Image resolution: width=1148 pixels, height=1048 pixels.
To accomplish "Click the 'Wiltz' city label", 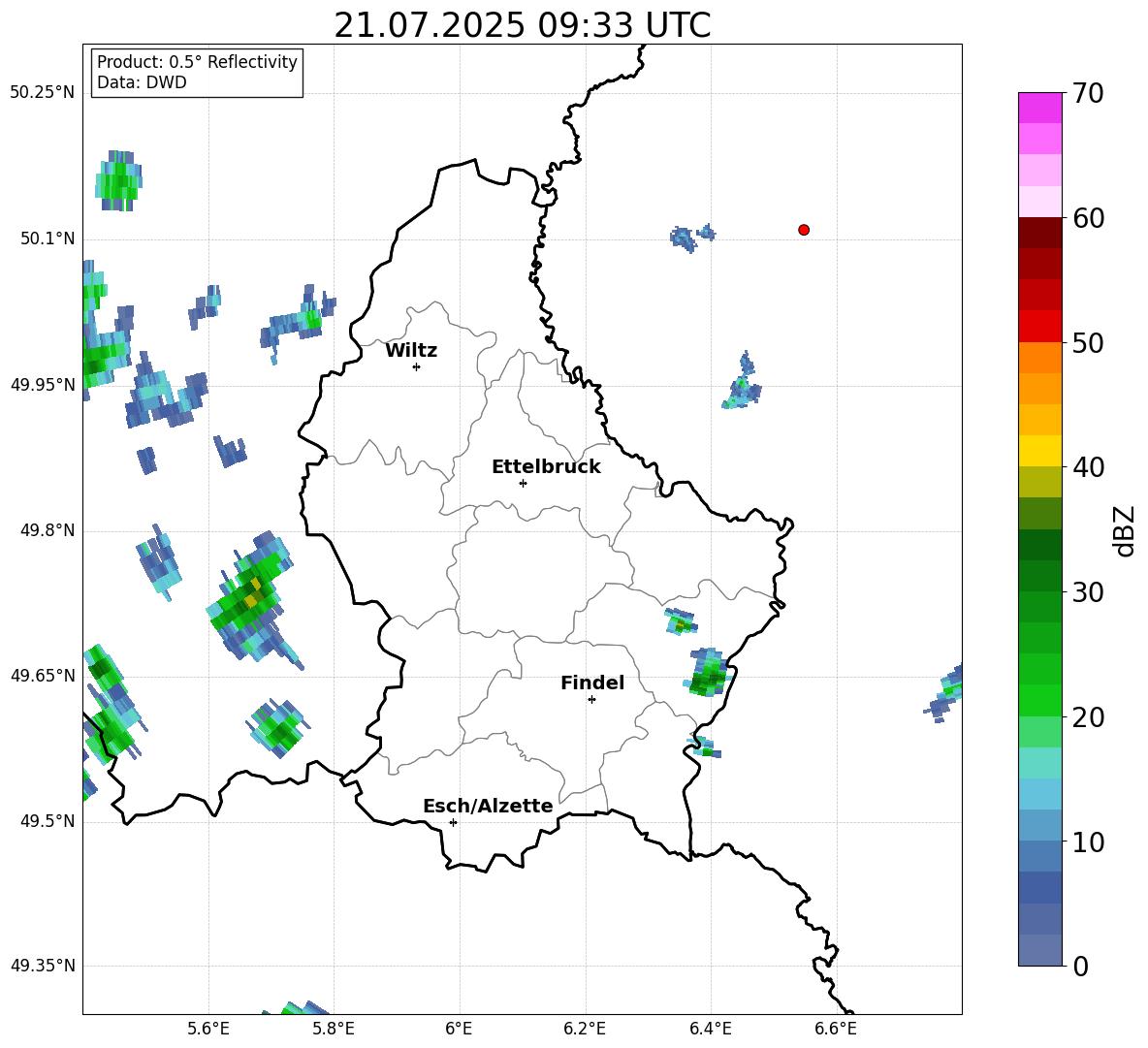I will pos(411,351).
